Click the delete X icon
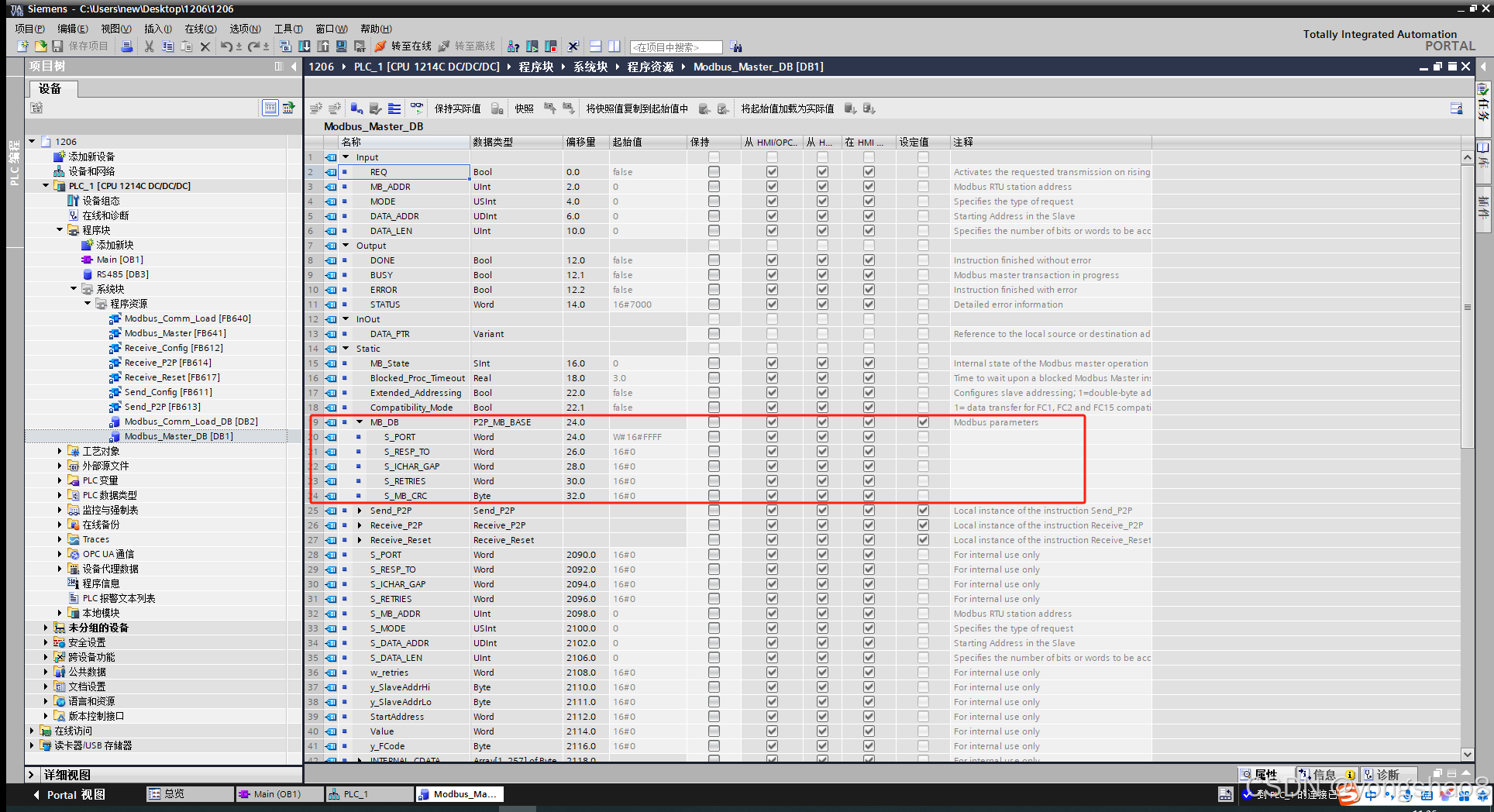The image size is (1494, 812). point(205,46)
